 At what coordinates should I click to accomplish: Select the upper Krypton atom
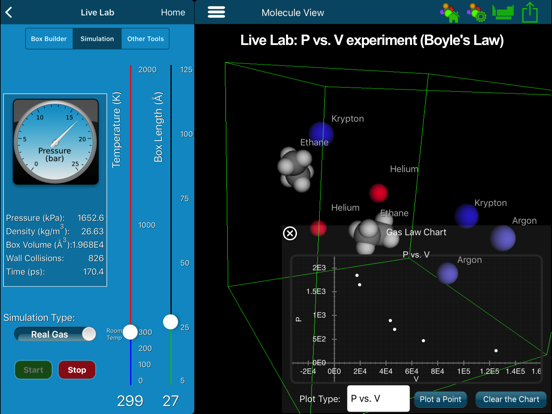(321, 134)
